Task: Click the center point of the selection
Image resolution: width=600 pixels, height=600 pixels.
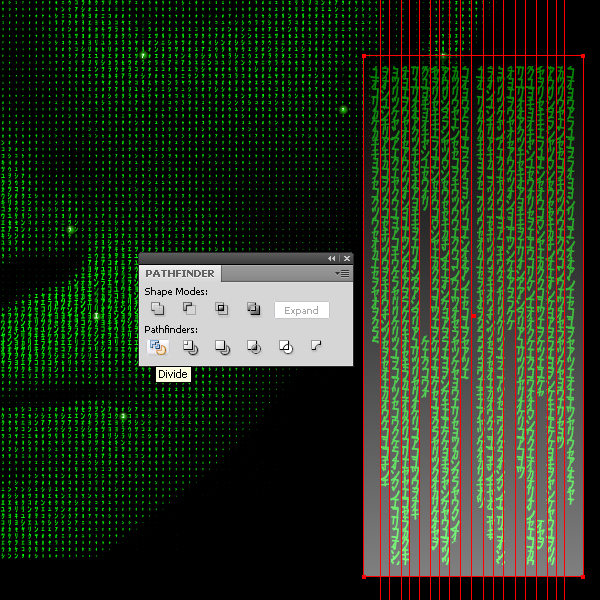Action: point(474,316)
